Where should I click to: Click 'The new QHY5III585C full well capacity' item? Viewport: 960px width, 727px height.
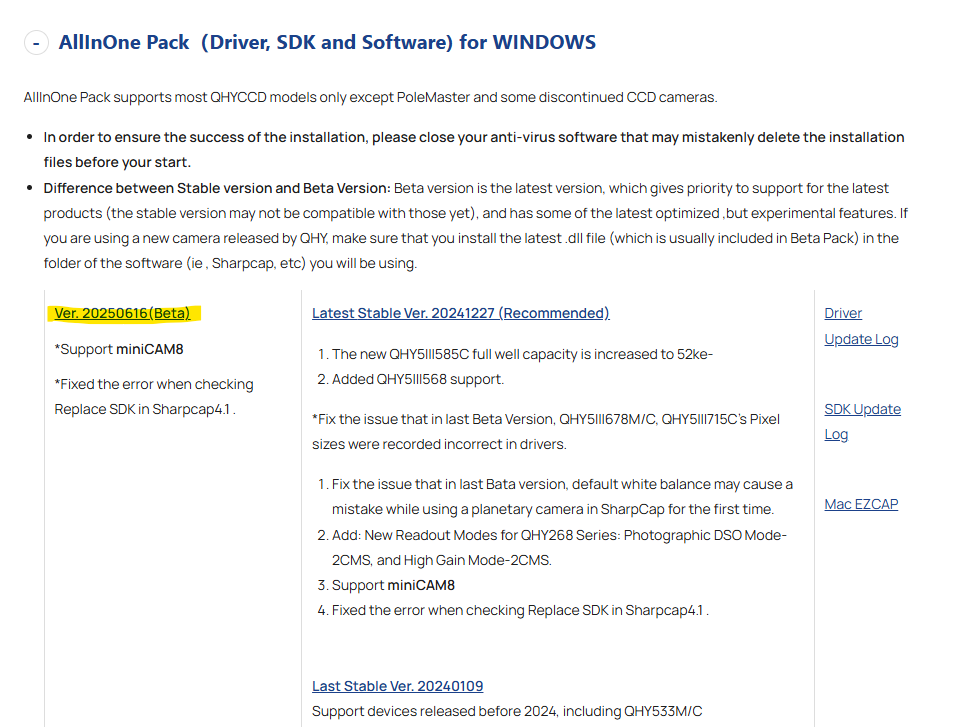[522, 354]
